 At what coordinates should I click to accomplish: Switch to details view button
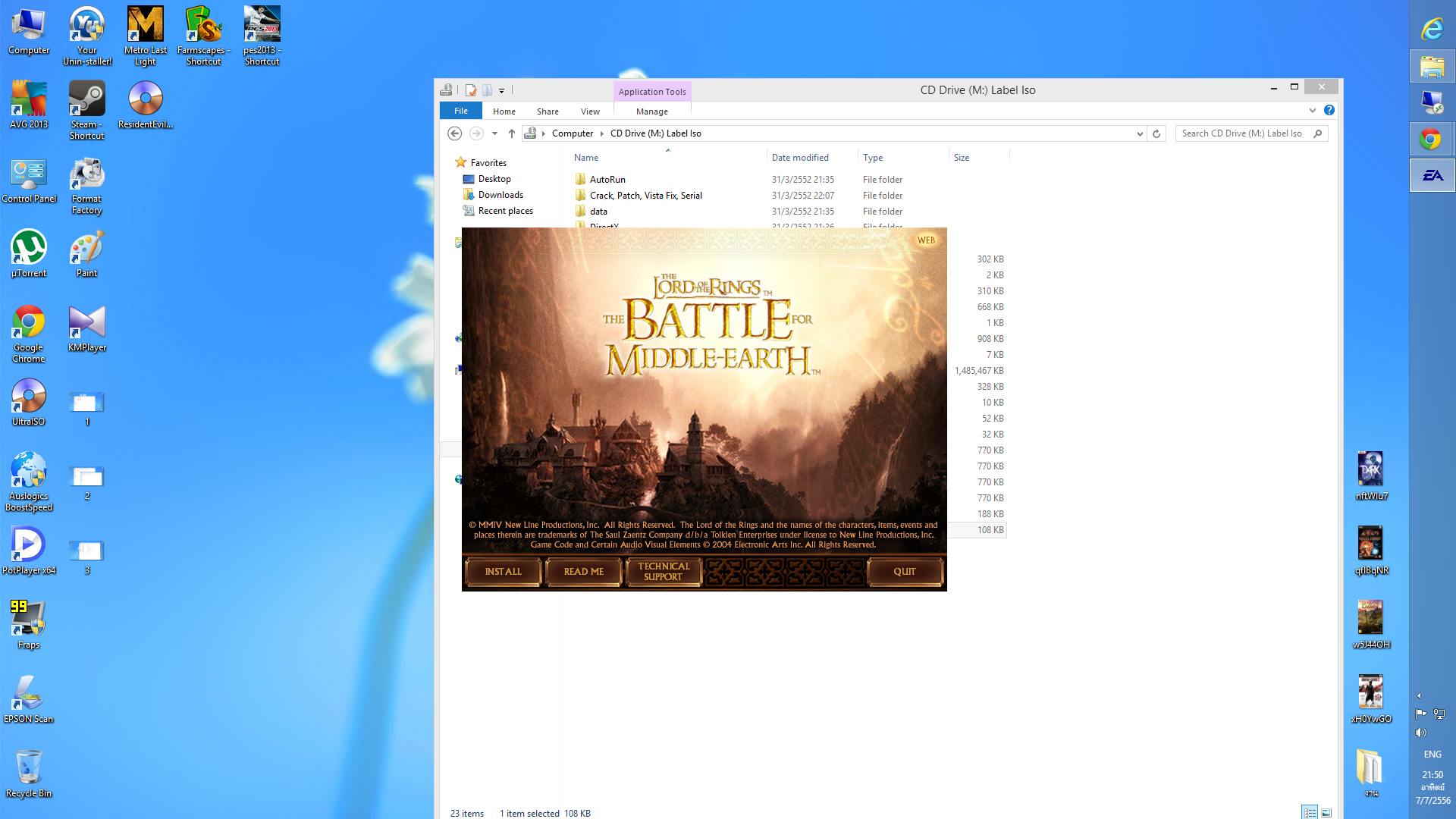coord(1310,813)
